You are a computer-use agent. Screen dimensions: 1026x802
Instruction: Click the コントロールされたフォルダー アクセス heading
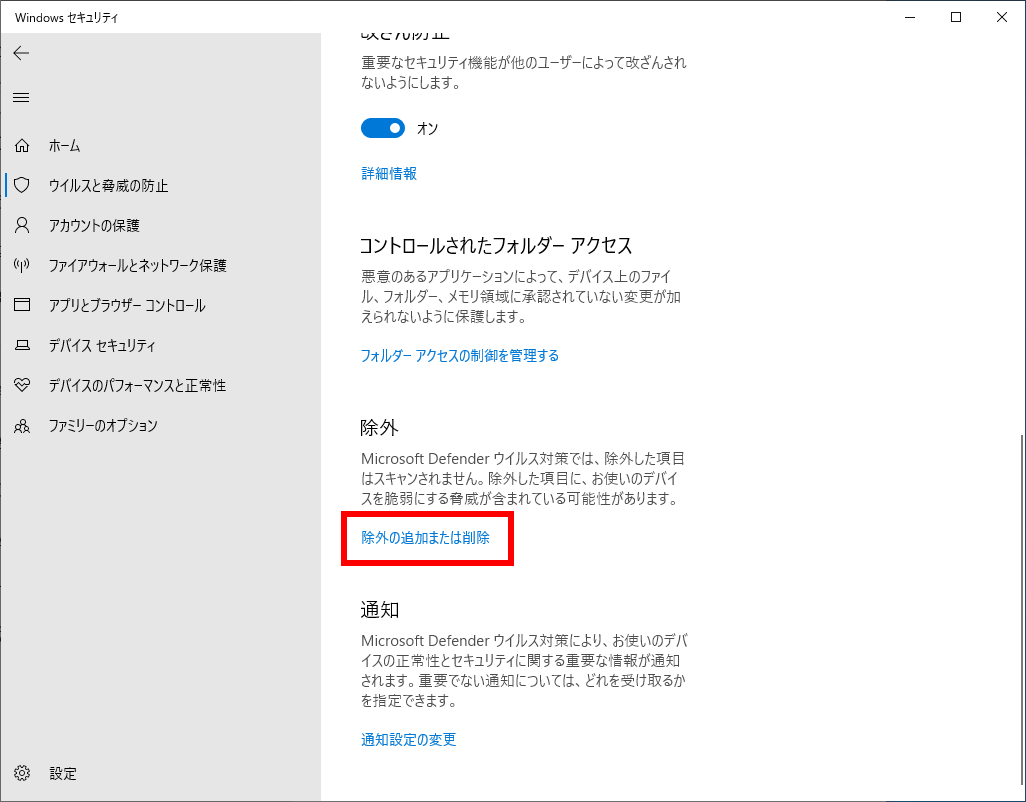(496, 245)
